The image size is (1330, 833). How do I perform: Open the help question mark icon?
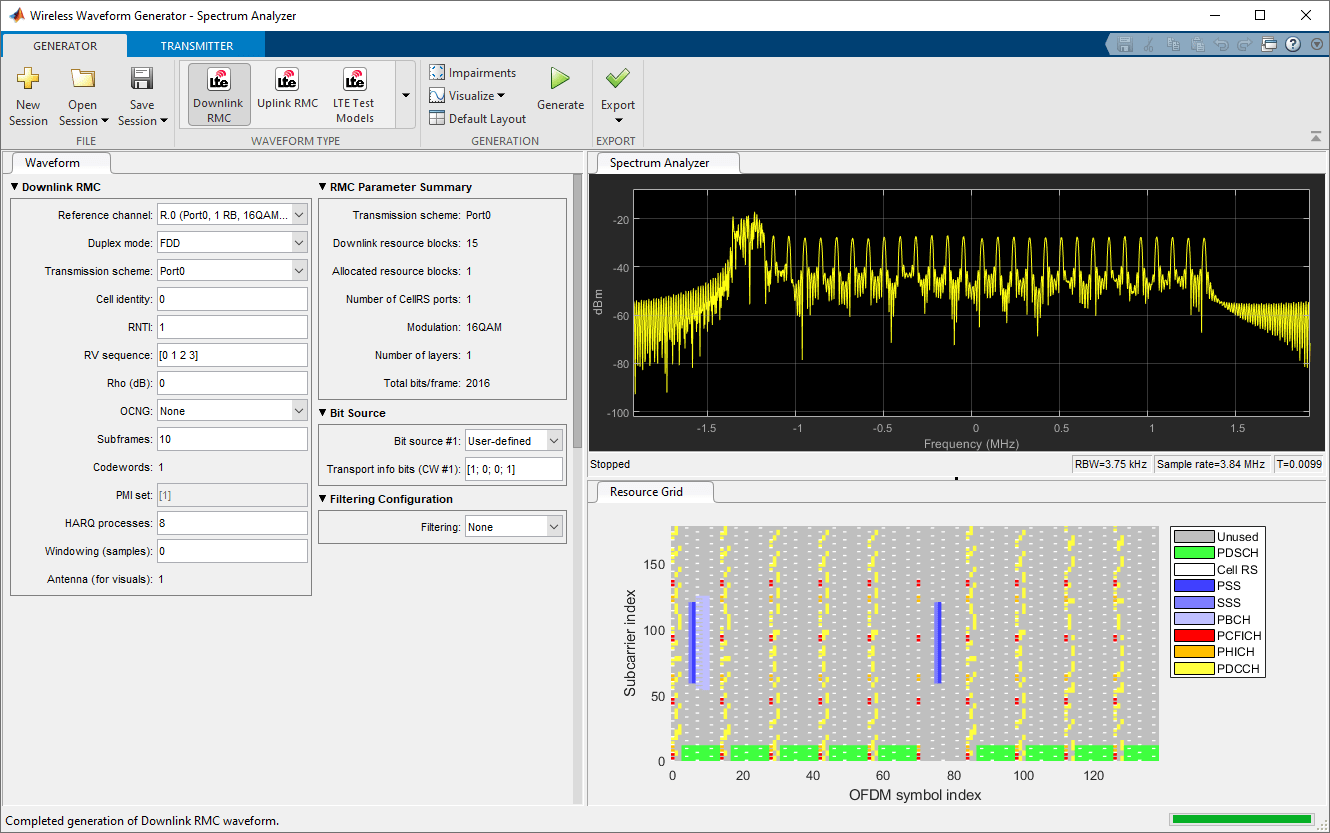pyautogui.click(x=1293, y=45)
